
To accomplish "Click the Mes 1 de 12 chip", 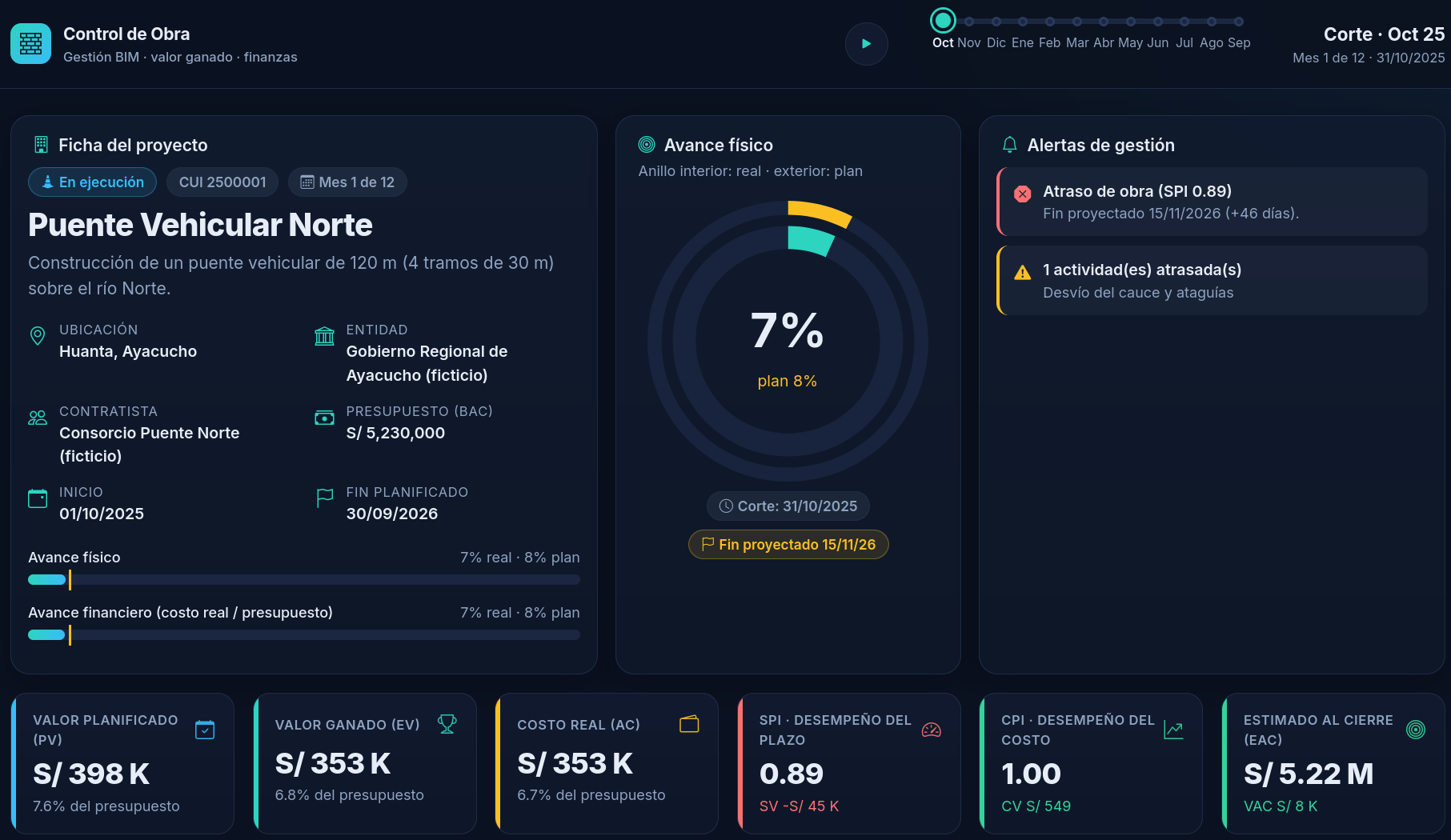I will click(x=347, y=182).
